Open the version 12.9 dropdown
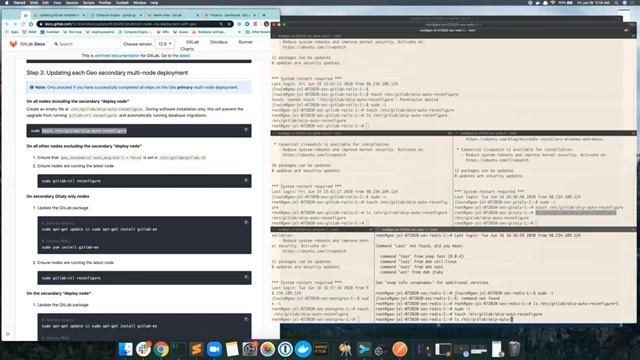 coord(164,44)
